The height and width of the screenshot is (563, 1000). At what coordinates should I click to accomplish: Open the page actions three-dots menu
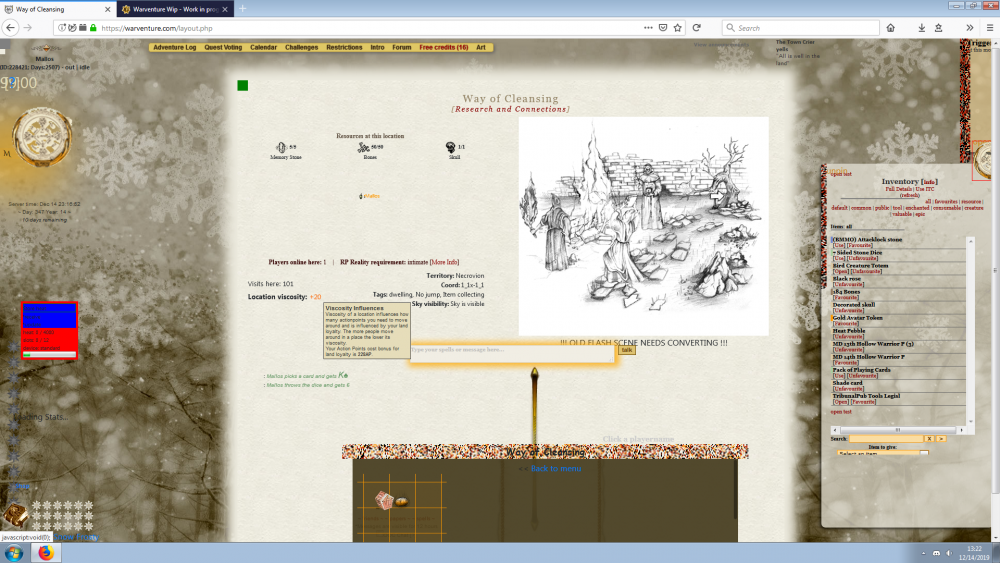(648, 27)
